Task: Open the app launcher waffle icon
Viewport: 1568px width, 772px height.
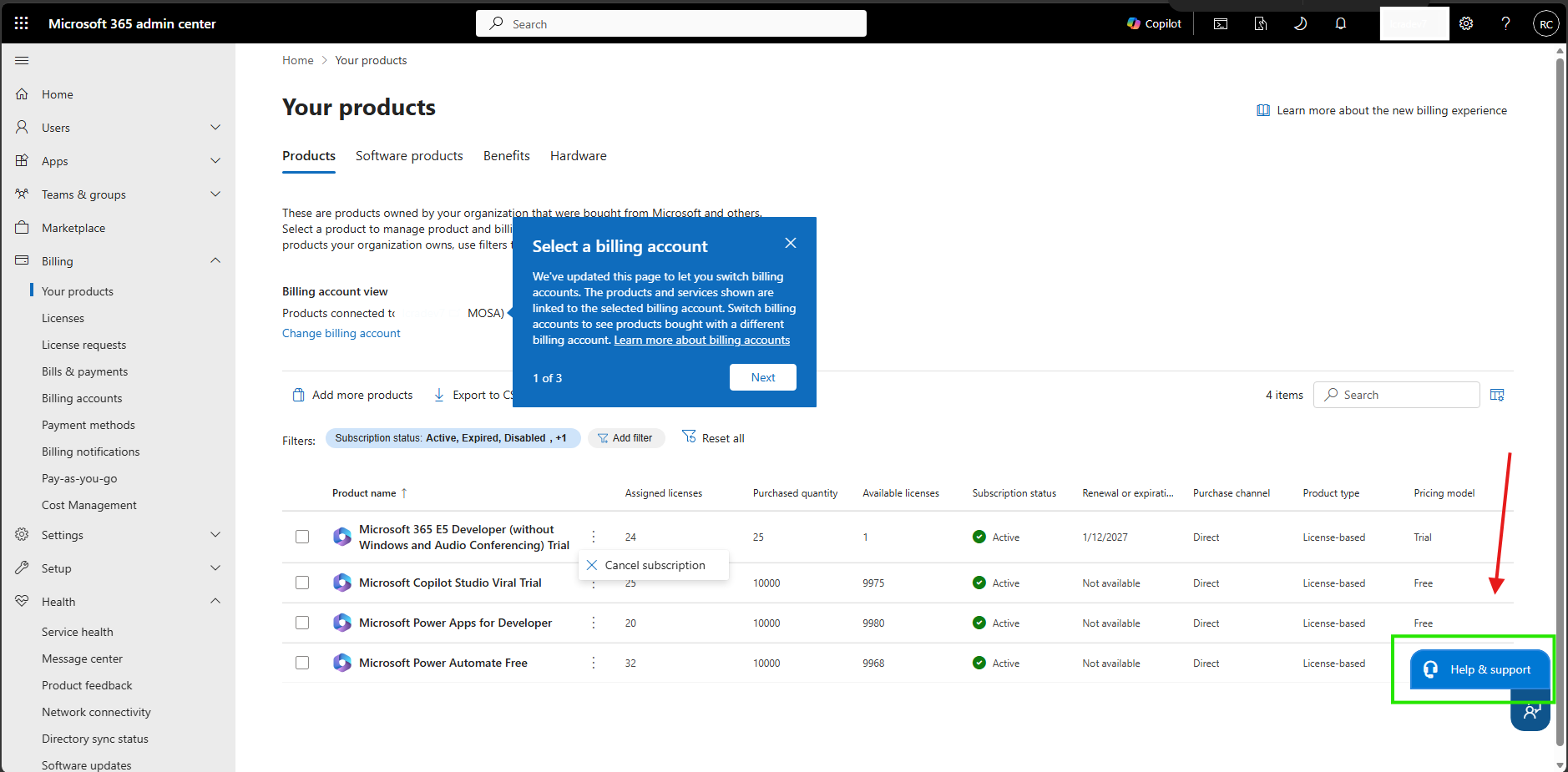Action: coord(22,23)
